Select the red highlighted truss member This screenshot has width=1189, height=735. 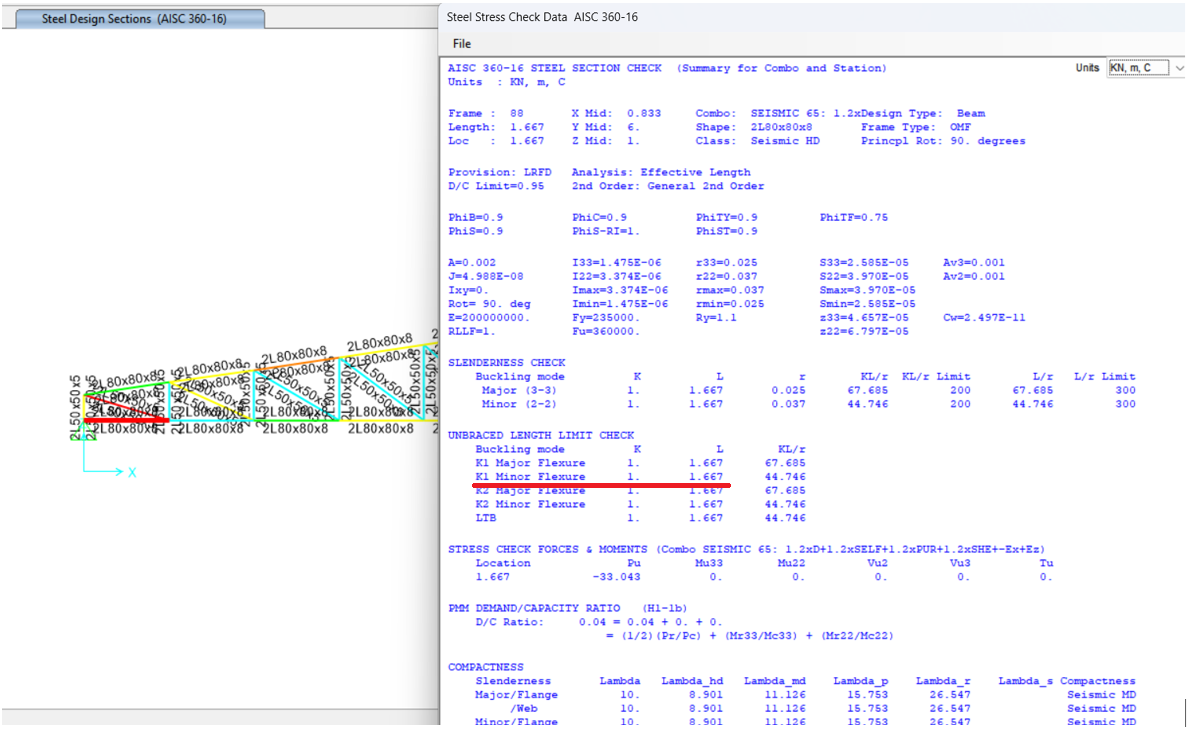pos(126,419)
